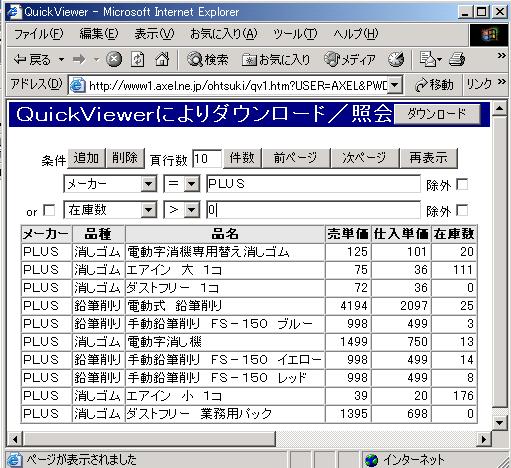Expand the address bar URL dropdown

click(x=395, y=85)
